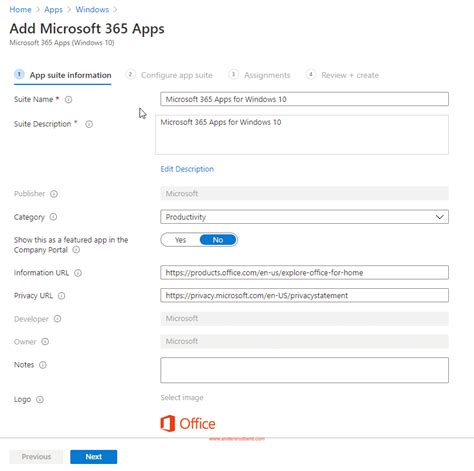Image resolution: width=474 pixels, height=471 pixels.
Task: Click the "Microsoft 365 Apps (Windows 10)" subtitle
Action: coord(62,43)
